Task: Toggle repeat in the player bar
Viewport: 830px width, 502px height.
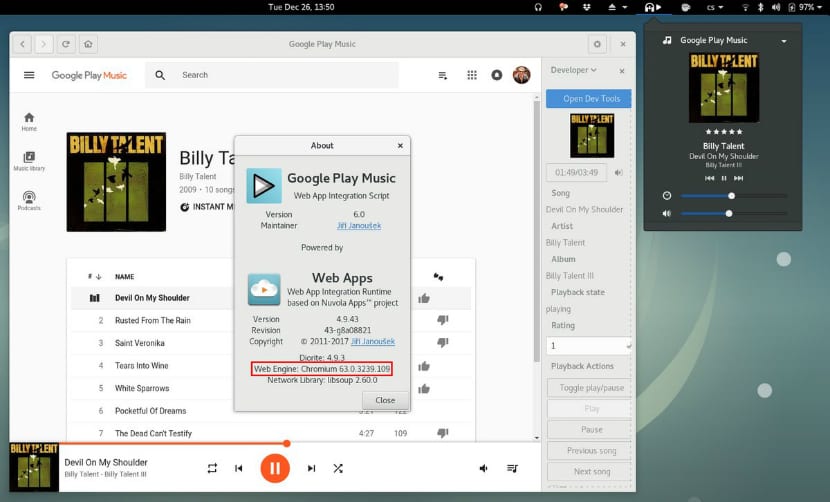Action: point(212,468)
